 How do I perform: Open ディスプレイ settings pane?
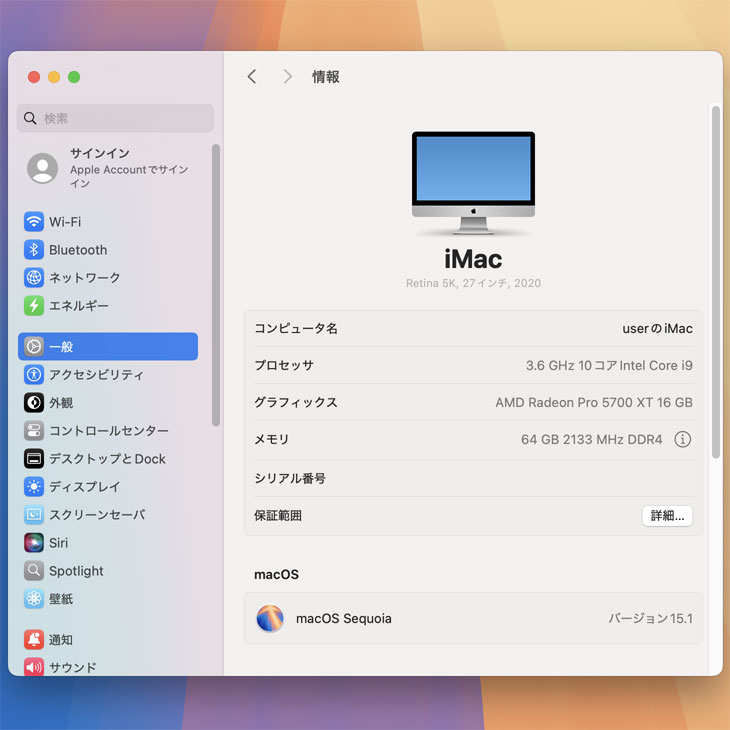(84, 487)
